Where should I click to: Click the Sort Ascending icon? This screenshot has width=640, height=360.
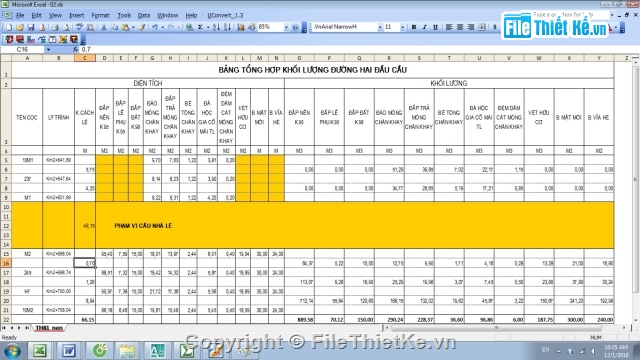coord(216,27)
